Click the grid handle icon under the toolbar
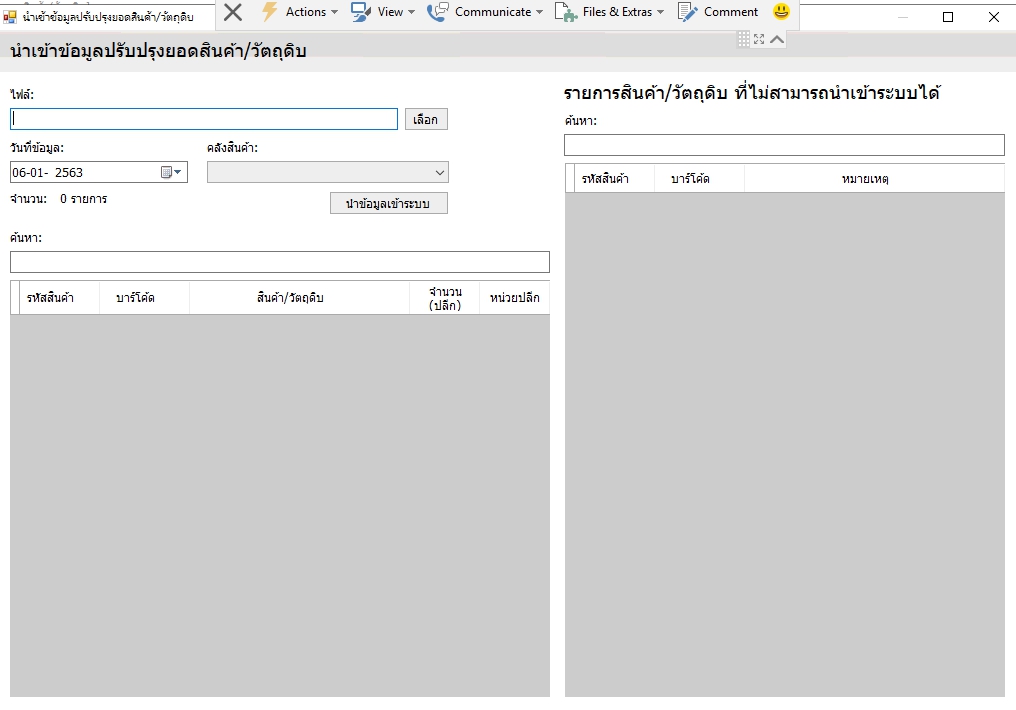 [x=744, y=40]
